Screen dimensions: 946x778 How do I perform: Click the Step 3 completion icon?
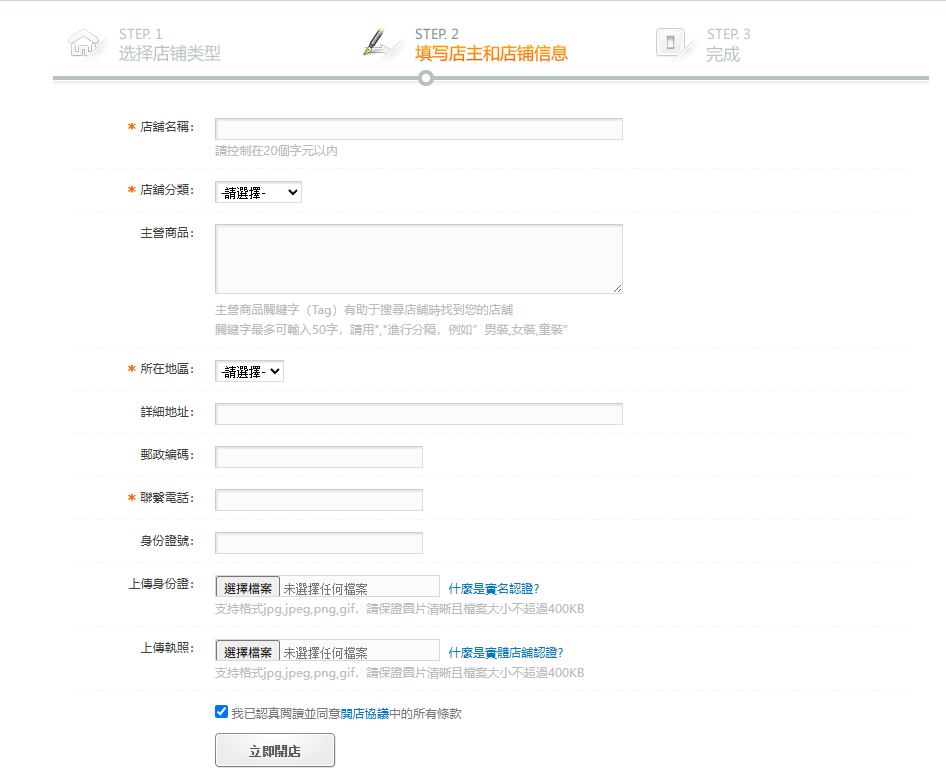(670, 43)
